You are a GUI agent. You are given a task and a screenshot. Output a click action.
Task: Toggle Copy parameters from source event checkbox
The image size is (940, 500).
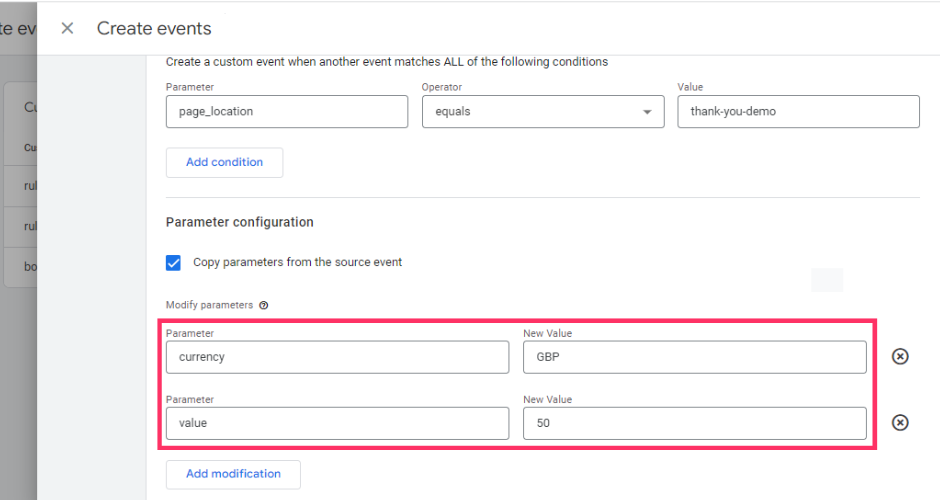(174, 263)
